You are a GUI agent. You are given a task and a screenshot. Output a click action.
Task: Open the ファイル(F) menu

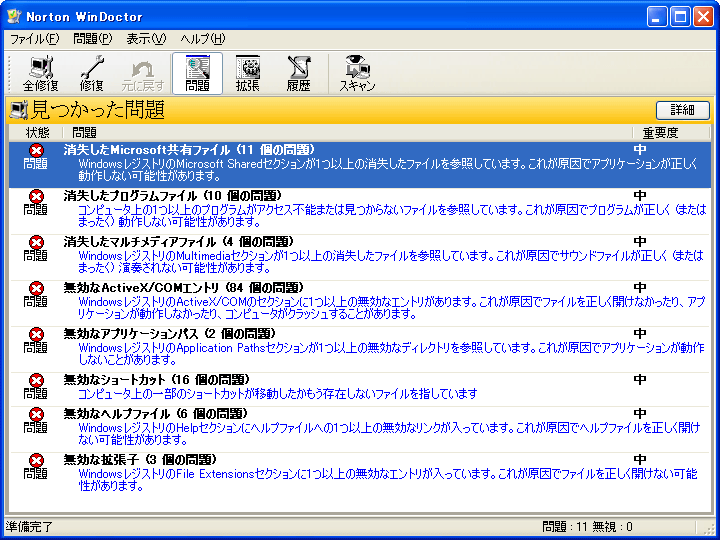[x=35, y=39]
